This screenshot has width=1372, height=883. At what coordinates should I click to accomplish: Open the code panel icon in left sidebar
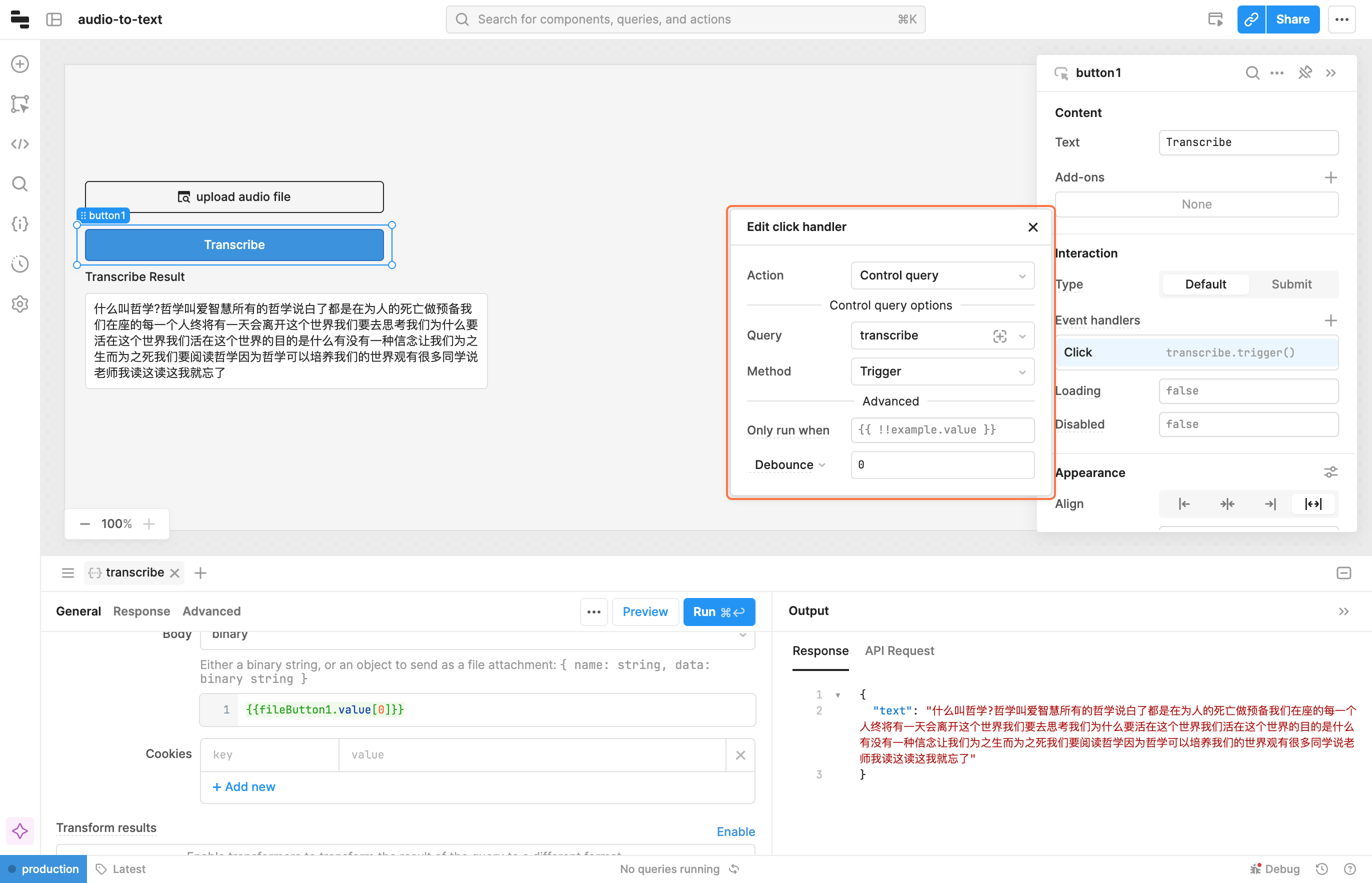click(x=20, y=144)
